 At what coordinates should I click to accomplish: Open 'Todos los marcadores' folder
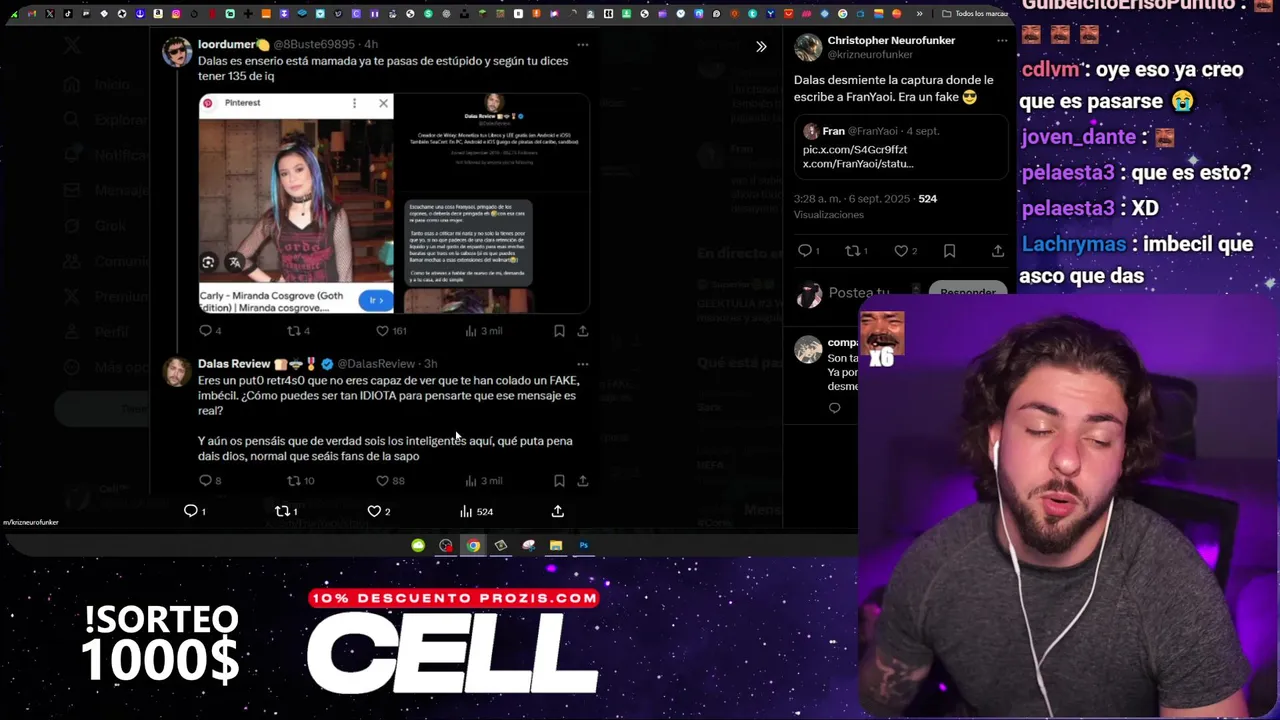[975, 14]
